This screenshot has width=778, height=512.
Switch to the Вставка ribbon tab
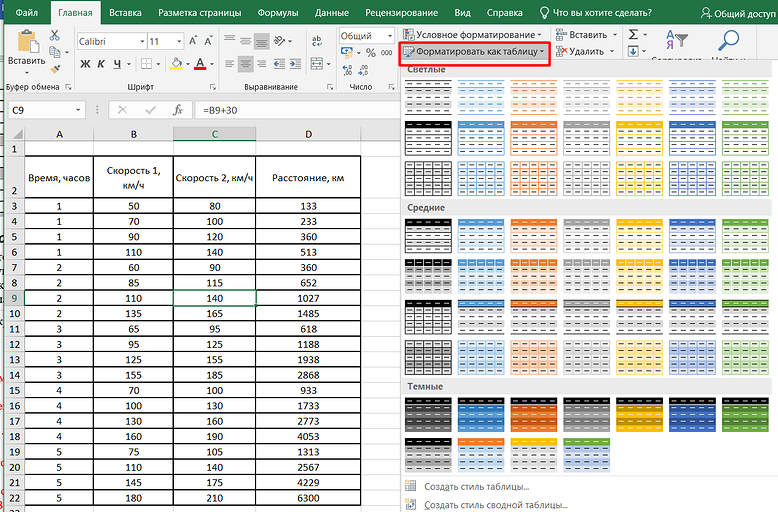125,13
